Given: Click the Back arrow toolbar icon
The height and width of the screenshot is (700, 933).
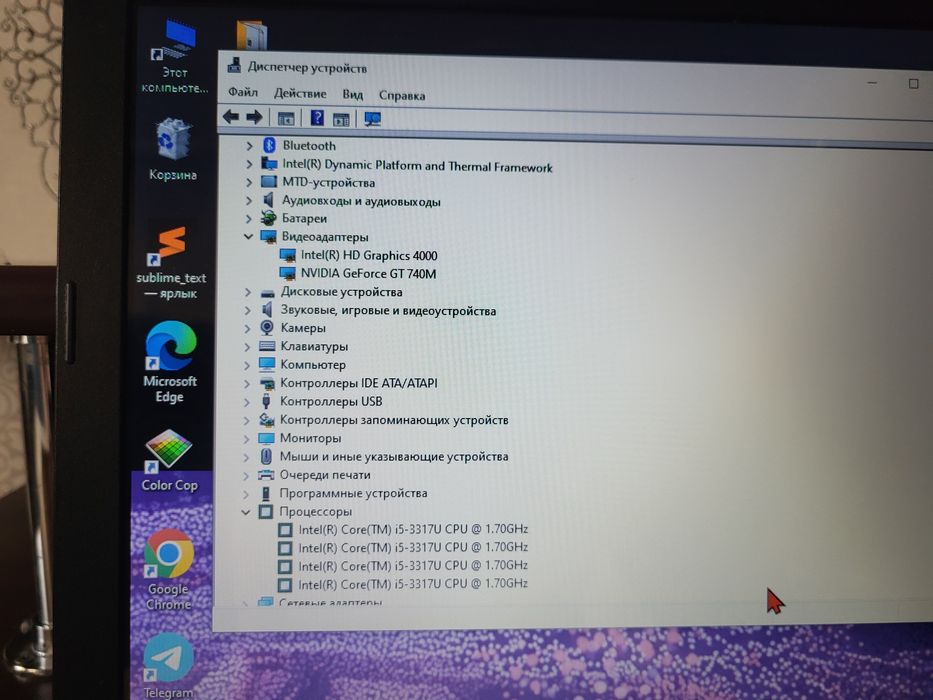Looking at the screenshot, I should coord(231,117).
